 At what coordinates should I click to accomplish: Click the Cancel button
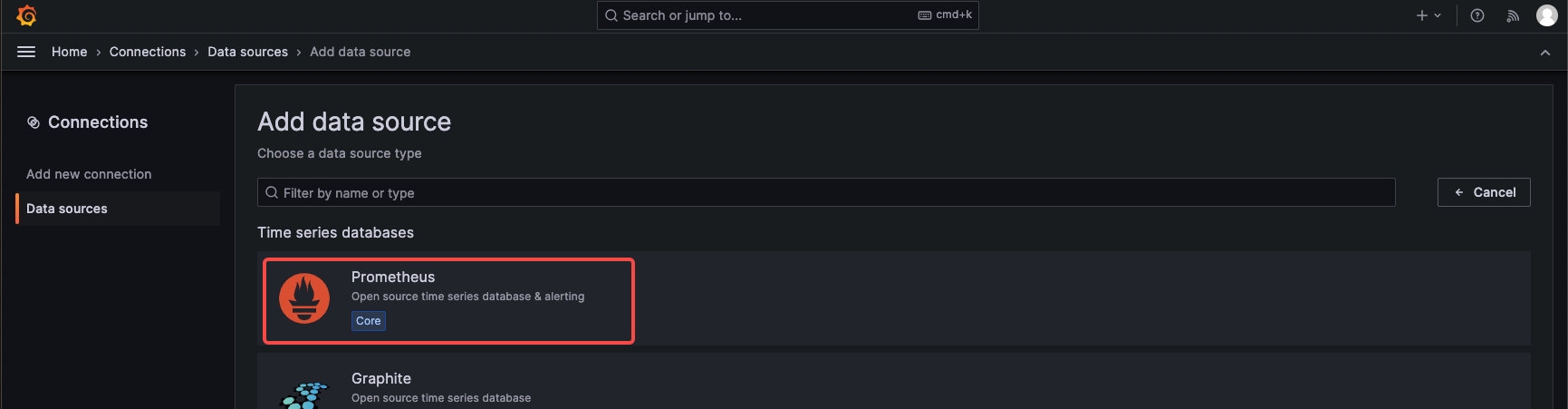1484,192
